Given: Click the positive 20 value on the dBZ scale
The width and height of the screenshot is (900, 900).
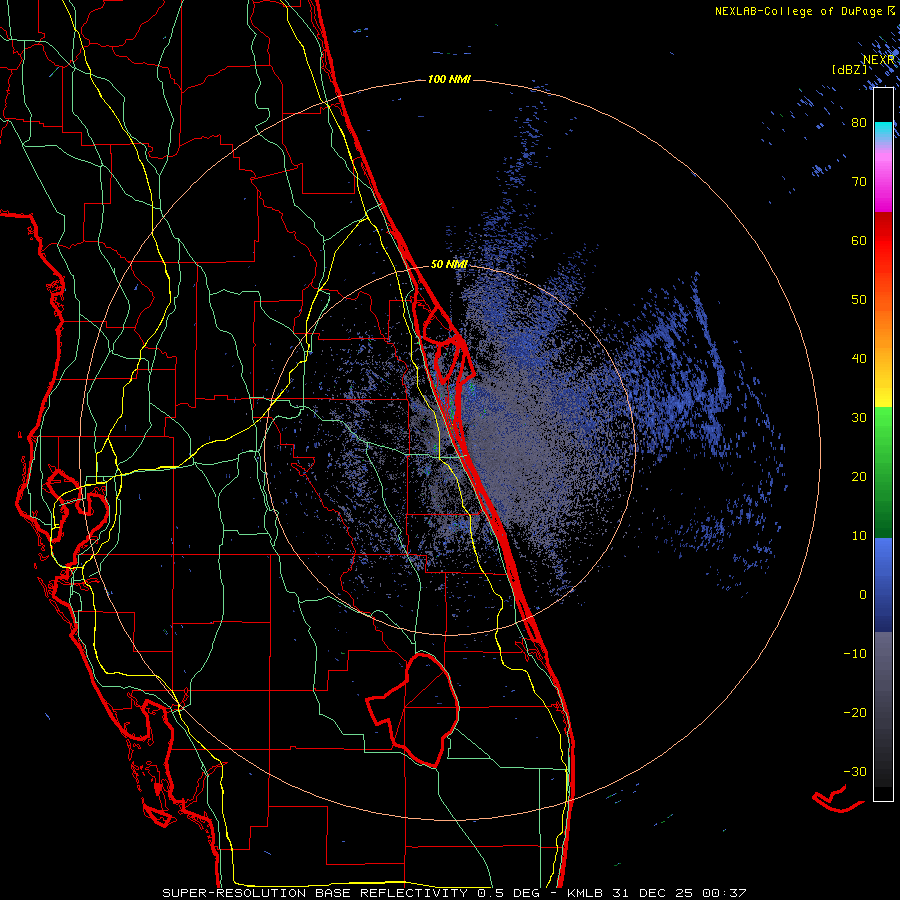Looking at the screenshot, I should [x=859, y=476].
